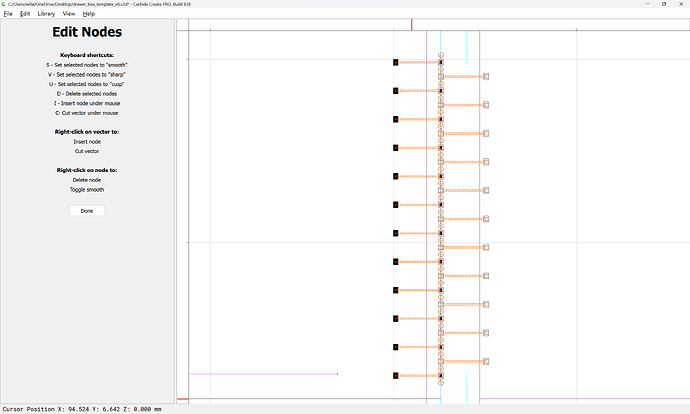Image resolution: width=690 pixels, height=414 pixels.
Task: Click the bottommost circular node on the vector
Action: tap(441, 383)
